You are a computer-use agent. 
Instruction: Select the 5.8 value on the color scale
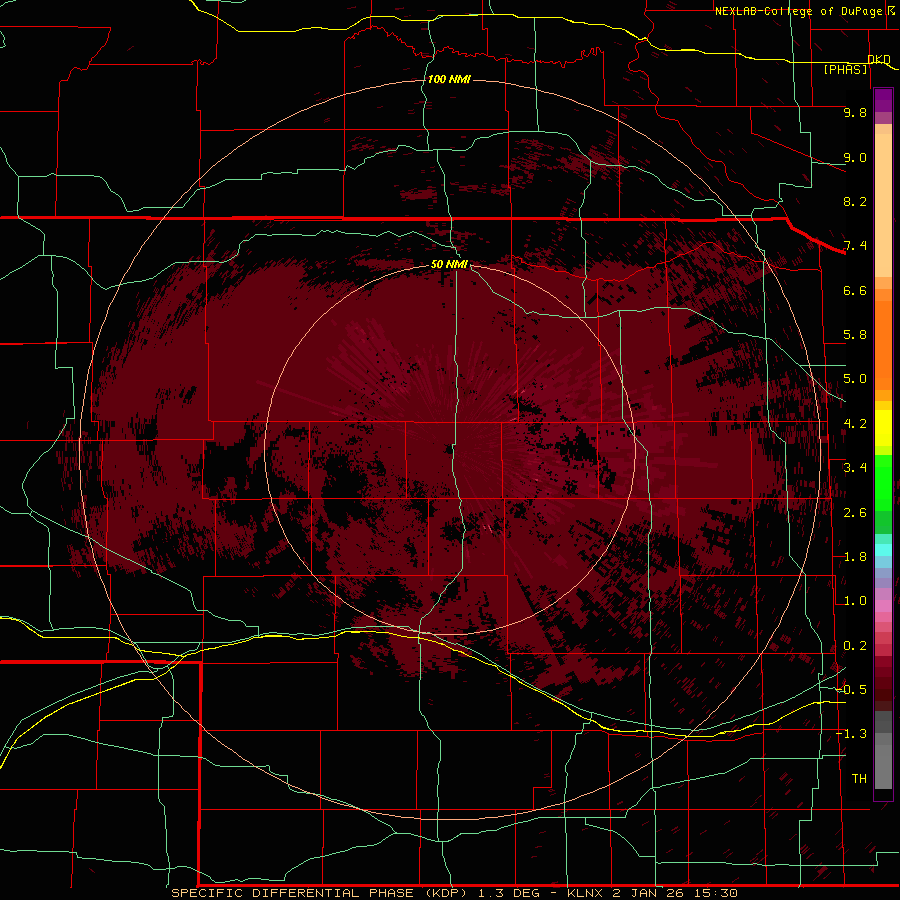click(x=855, y=335)
